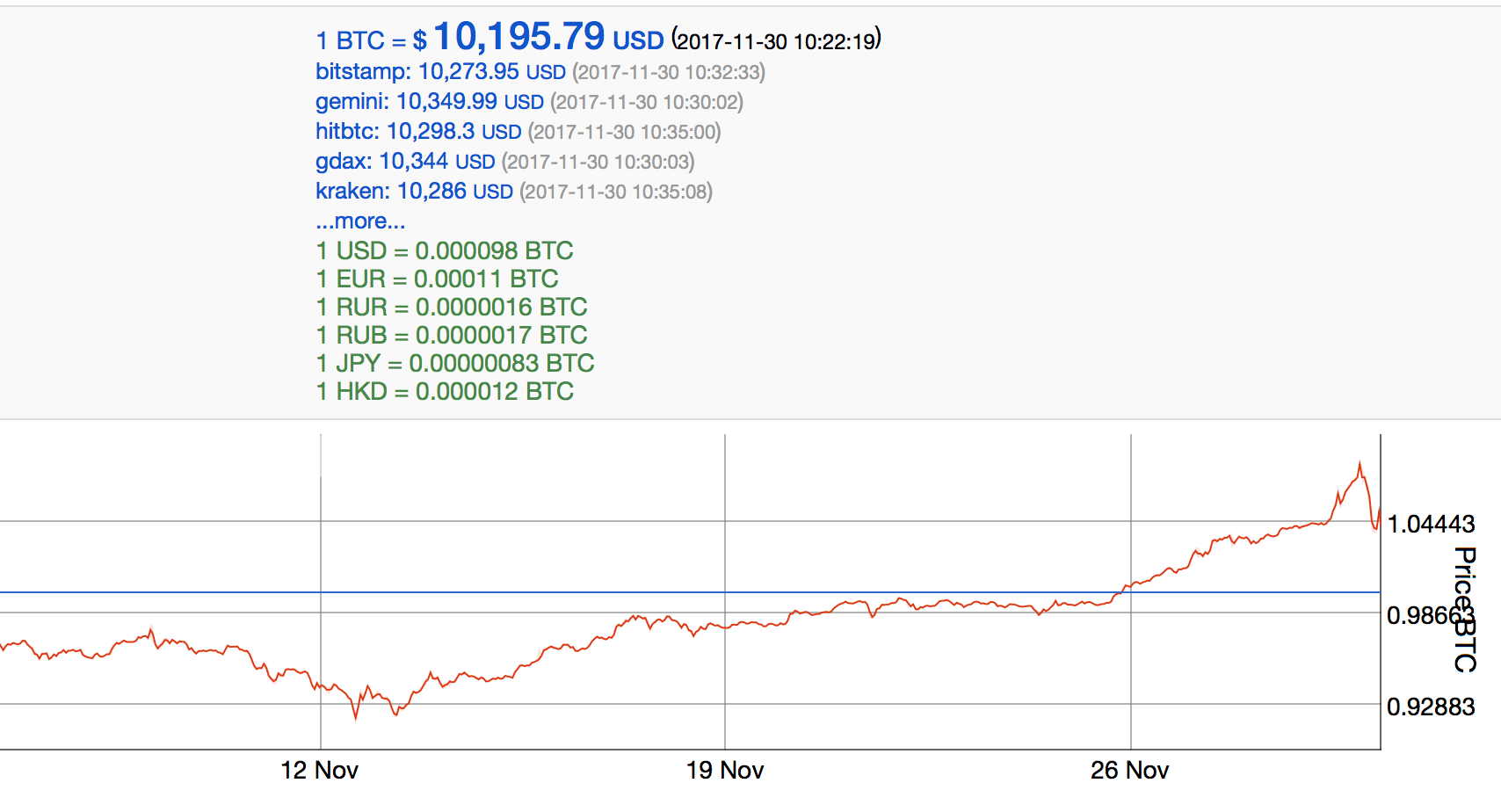The height and width of the screenshot is (812, 1501).
Task: Open the kraken exchange price link
Action: 414,192
